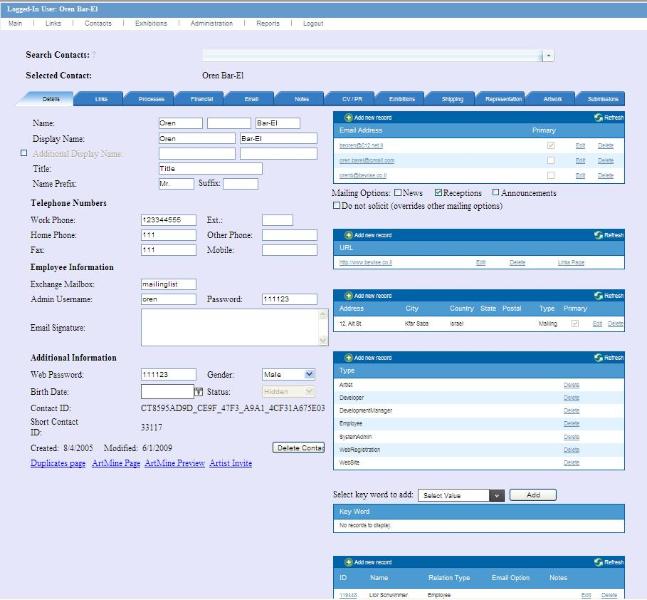Click into the Exchange Mailbox field

[169, 284]
